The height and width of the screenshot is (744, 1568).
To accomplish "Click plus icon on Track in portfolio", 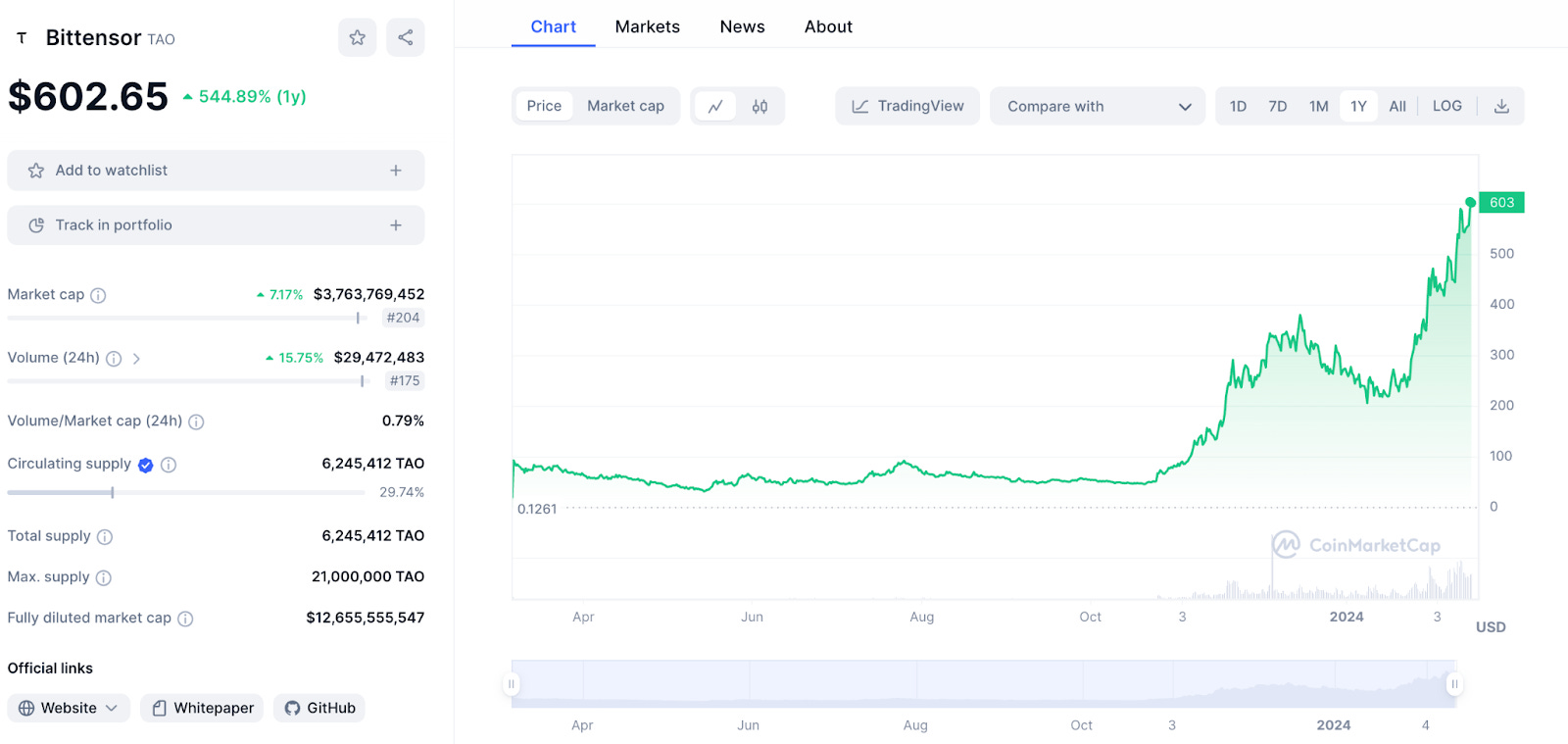I will click(x=396, y=225).
